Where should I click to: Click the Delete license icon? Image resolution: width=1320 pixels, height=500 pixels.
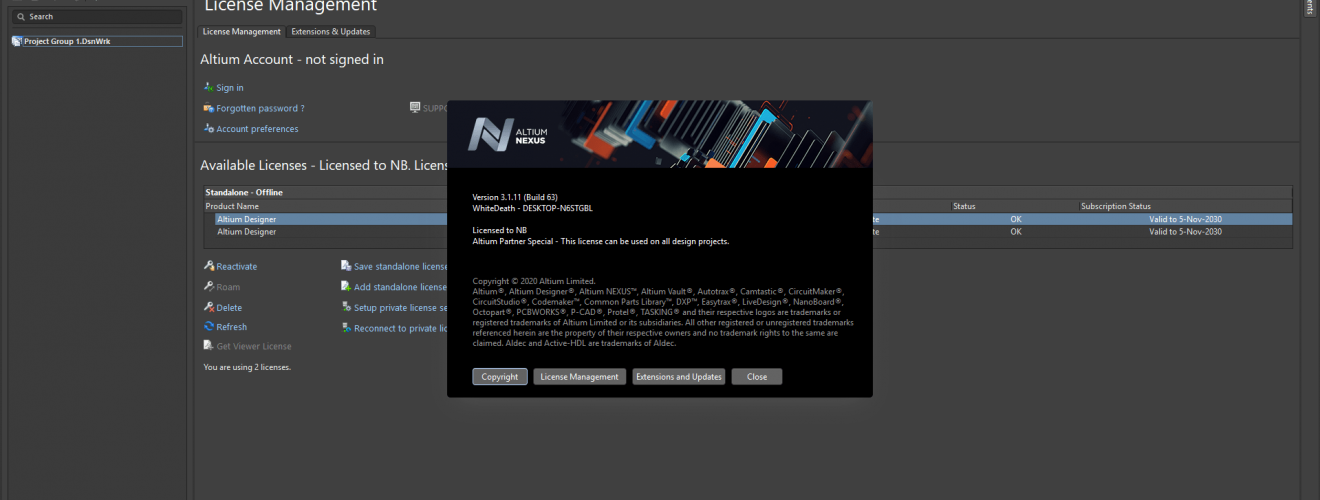tap(208, 307)
